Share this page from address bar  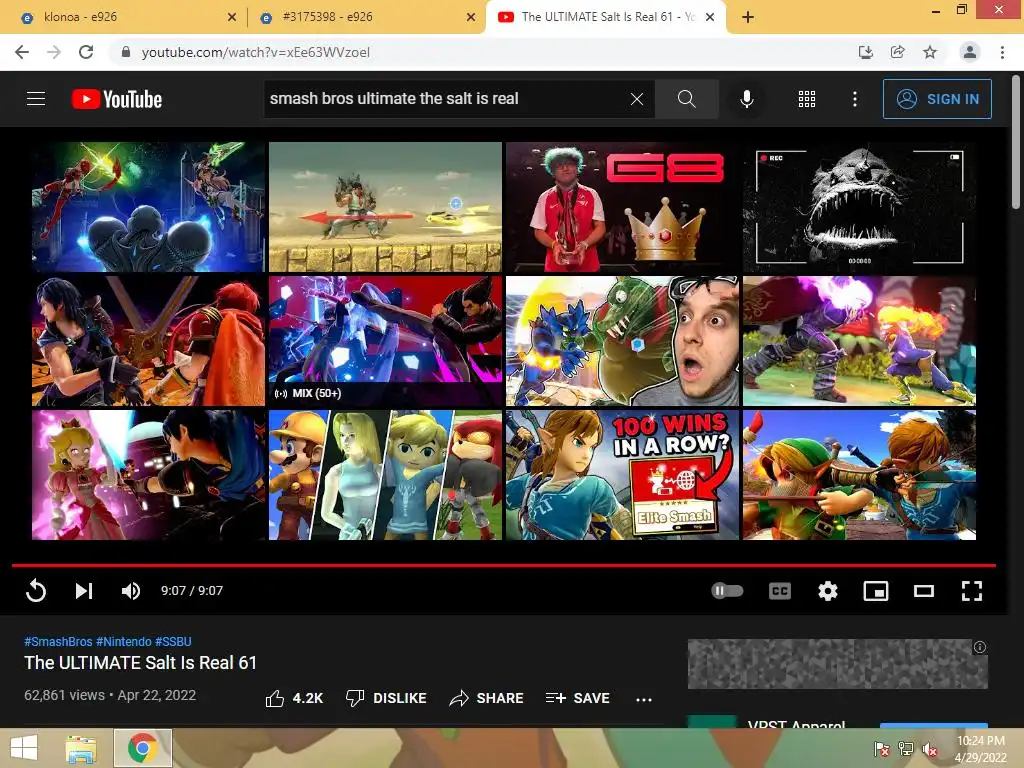click(897, 52)
